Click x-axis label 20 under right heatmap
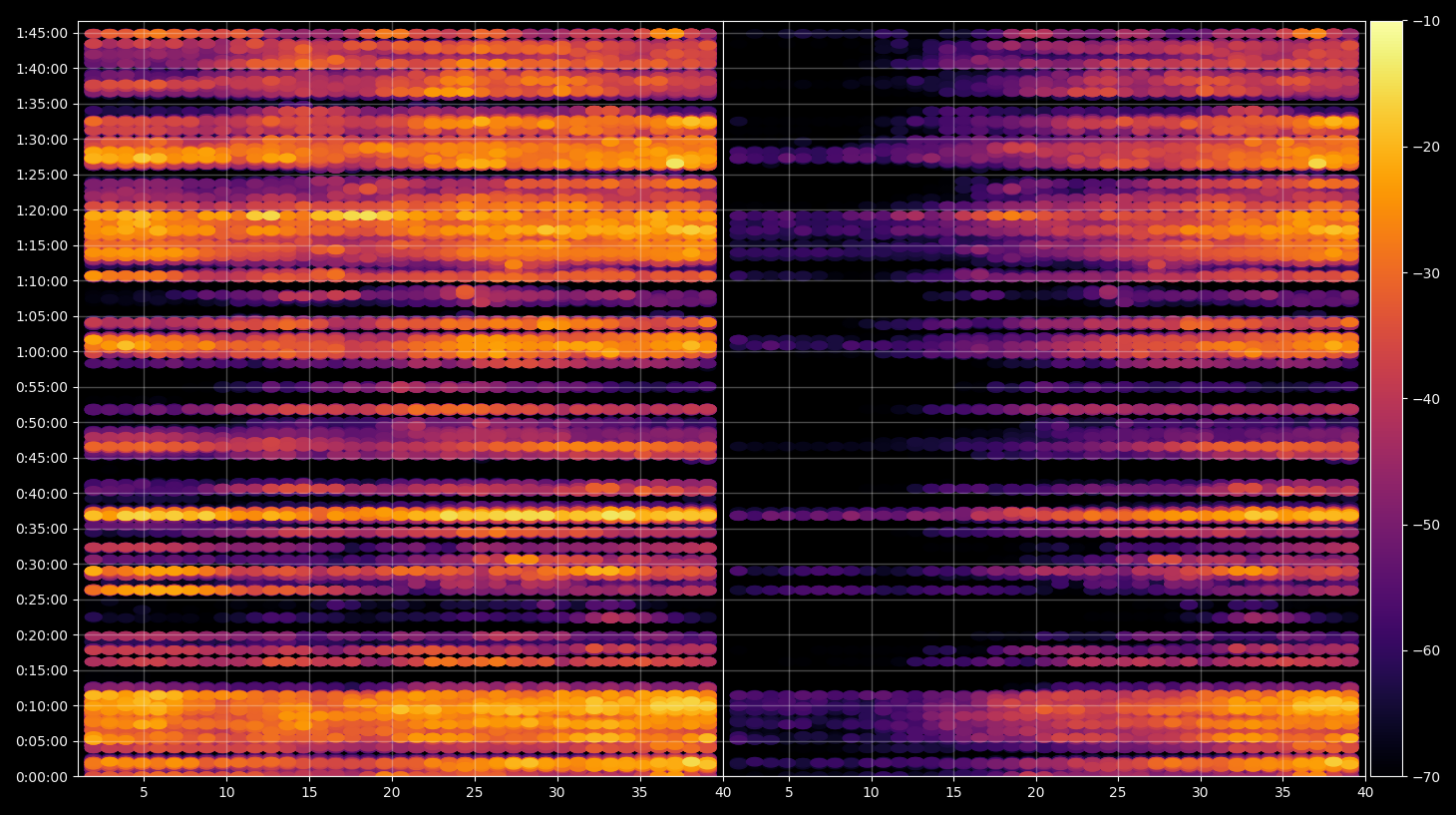The height and width of the screenshot is (815, 1456). click(x=1036, y=793)
